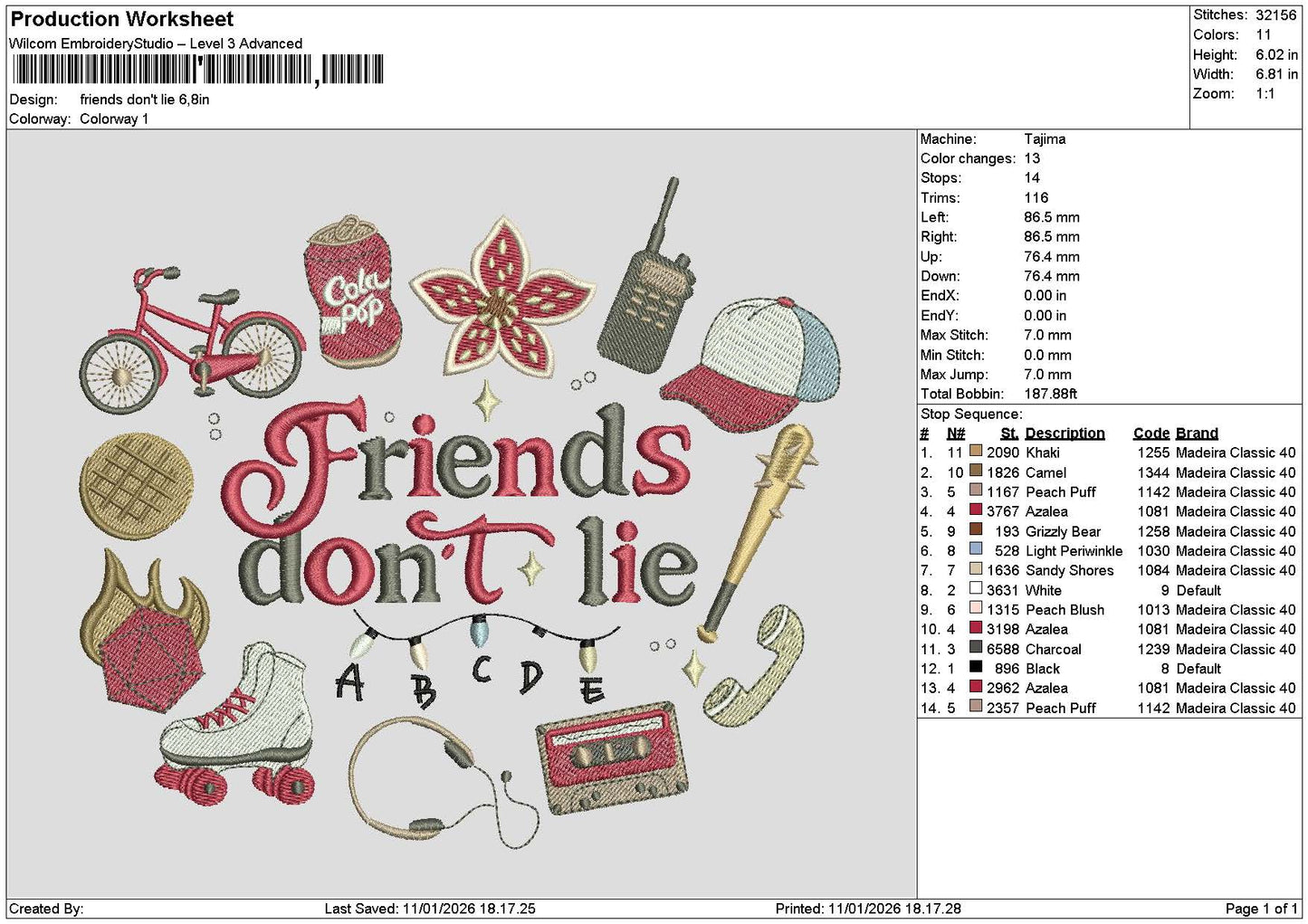Select the Azalea swatch with 2962 stitches

(x=975, y=688)
